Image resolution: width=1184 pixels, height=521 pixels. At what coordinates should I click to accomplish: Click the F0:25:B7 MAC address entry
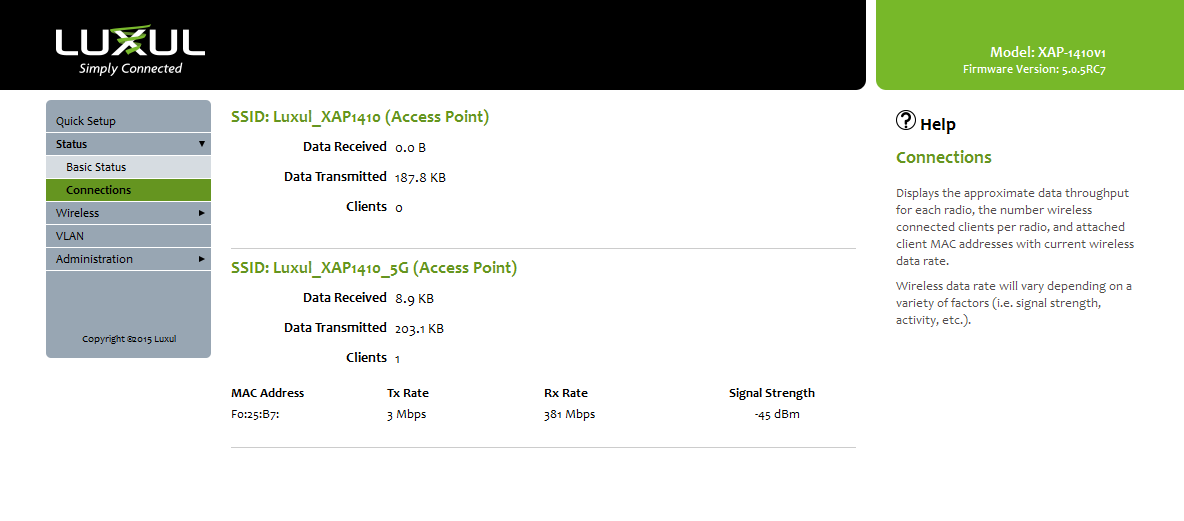click(254, 414)
